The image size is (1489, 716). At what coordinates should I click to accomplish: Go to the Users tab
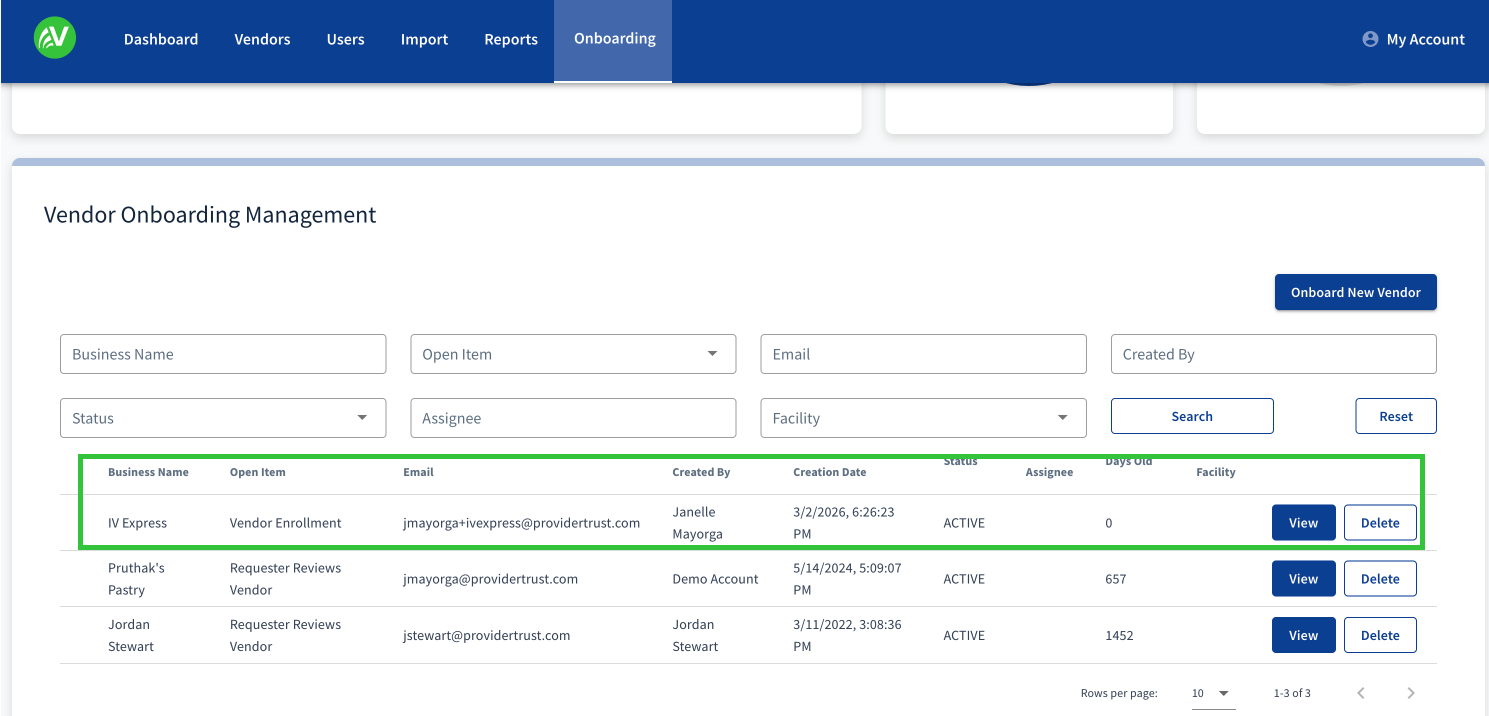pyautogui.click(x=345, y=40)
